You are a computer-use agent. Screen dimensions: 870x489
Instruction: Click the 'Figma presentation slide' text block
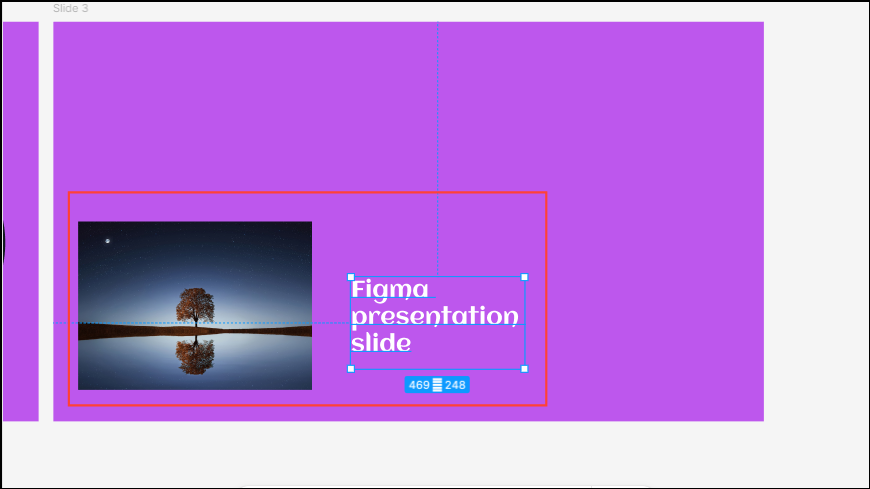point(437,322)
